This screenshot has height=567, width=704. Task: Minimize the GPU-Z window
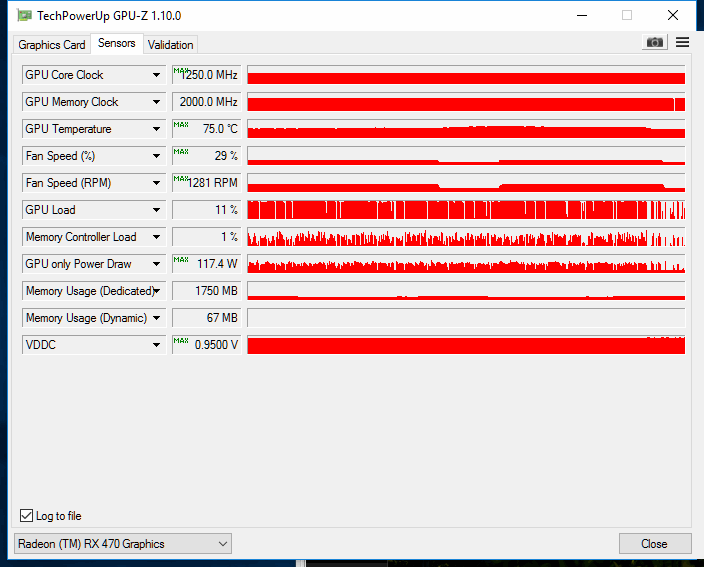click(582, 15)
